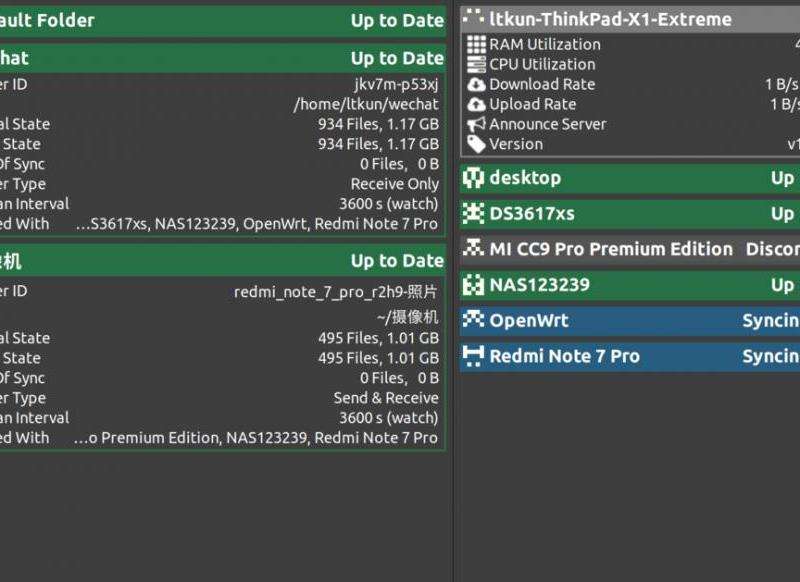This screenshot has height=582, width=800.
Task: Click folder ID jkv7m-p53xj
Action: pos(396,84)
